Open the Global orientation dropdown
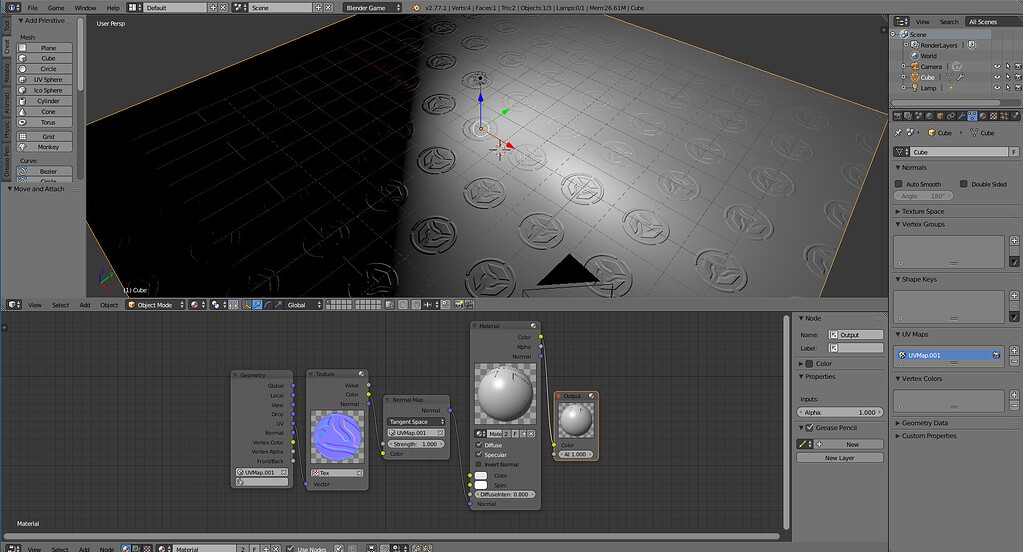 [x=304, y=305]
